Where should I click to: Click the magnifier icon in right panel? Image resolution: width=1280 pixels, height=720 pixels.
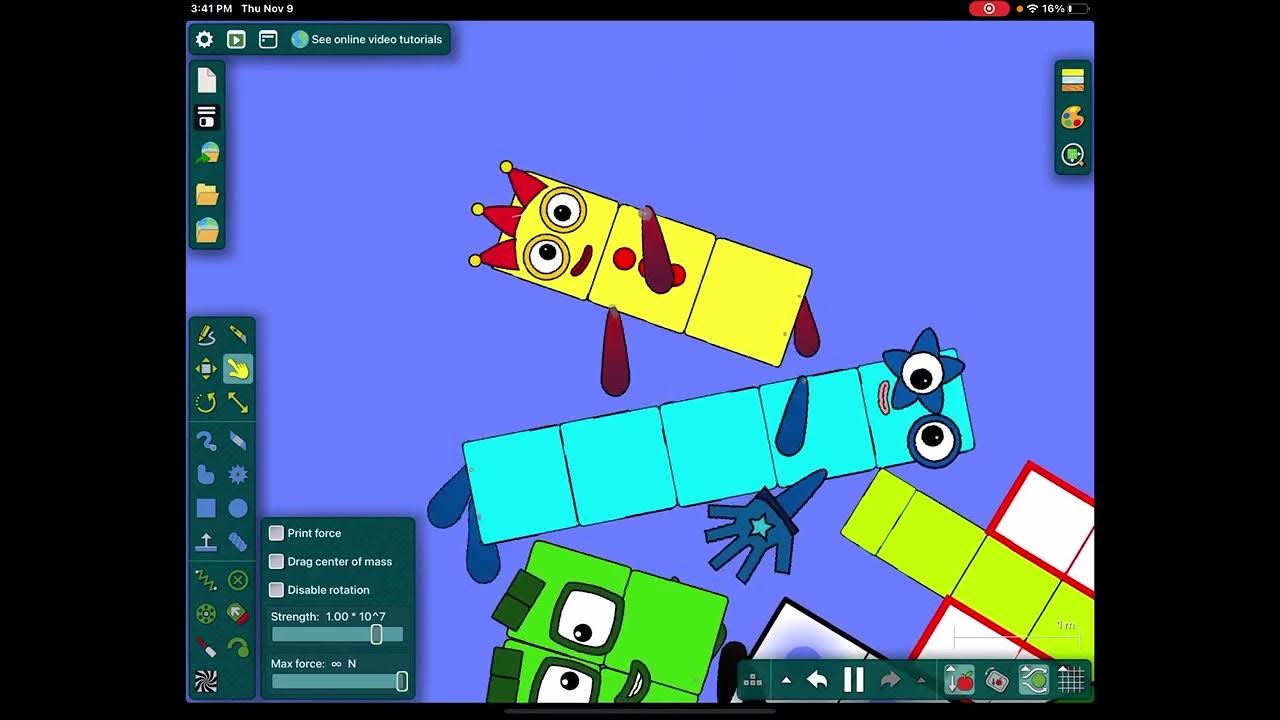1073,156
